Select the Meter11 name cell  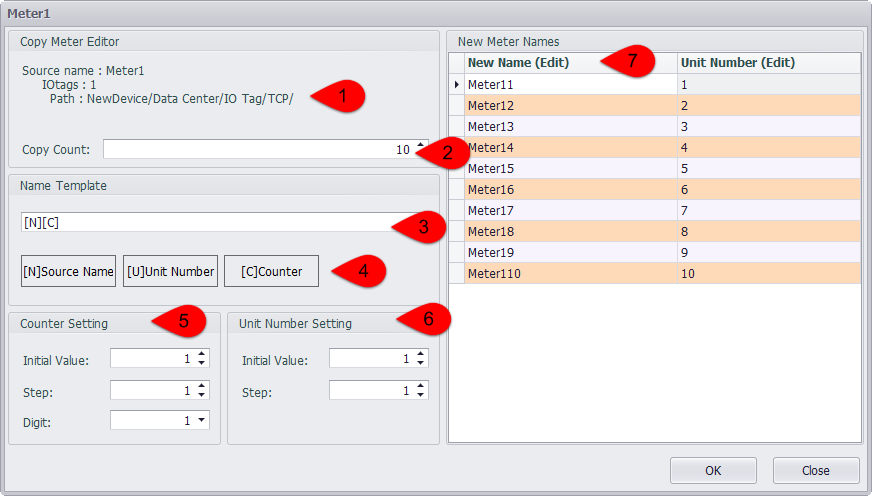[x=570, y=85]
